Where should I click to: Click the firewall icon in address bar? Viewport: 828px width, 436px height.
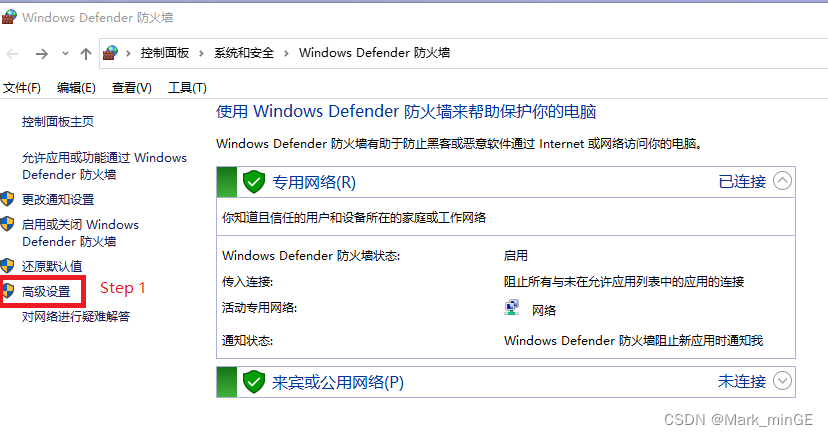(x=110, y=53)
